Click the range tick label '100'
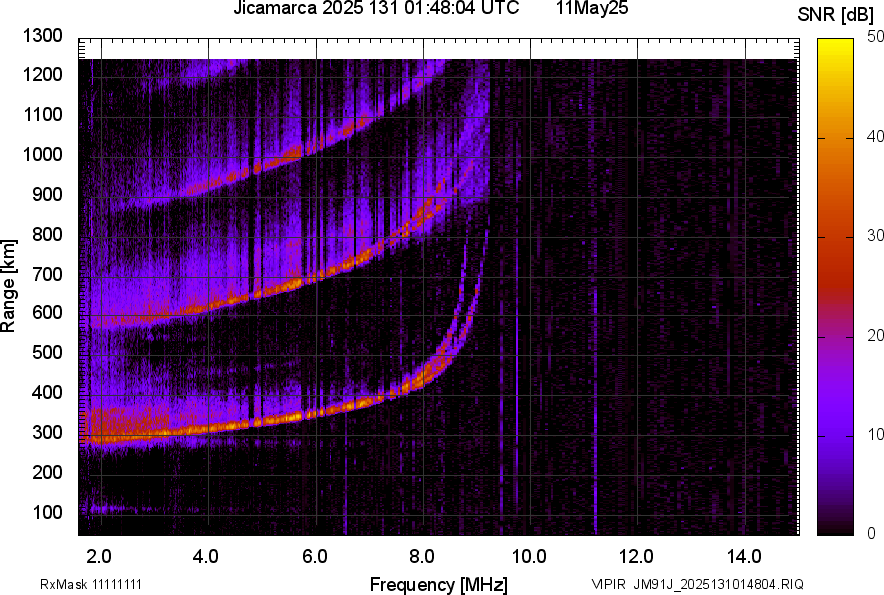This screenshot has width=884, height=595. point(47,512)
